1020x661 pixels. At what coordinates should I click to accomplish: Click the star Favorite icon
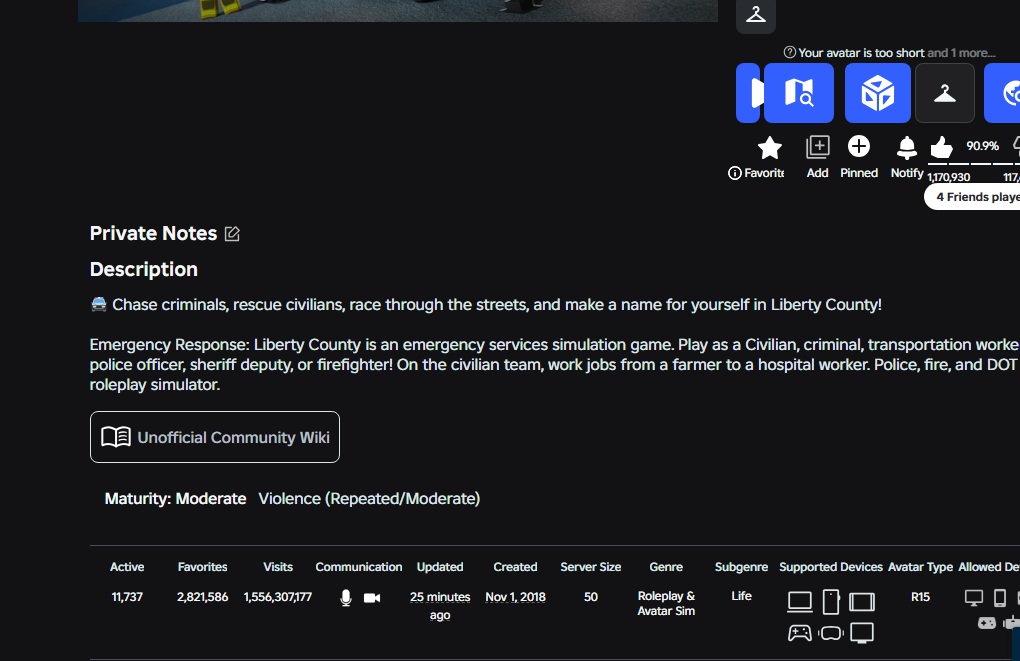(x=770, y=148)
